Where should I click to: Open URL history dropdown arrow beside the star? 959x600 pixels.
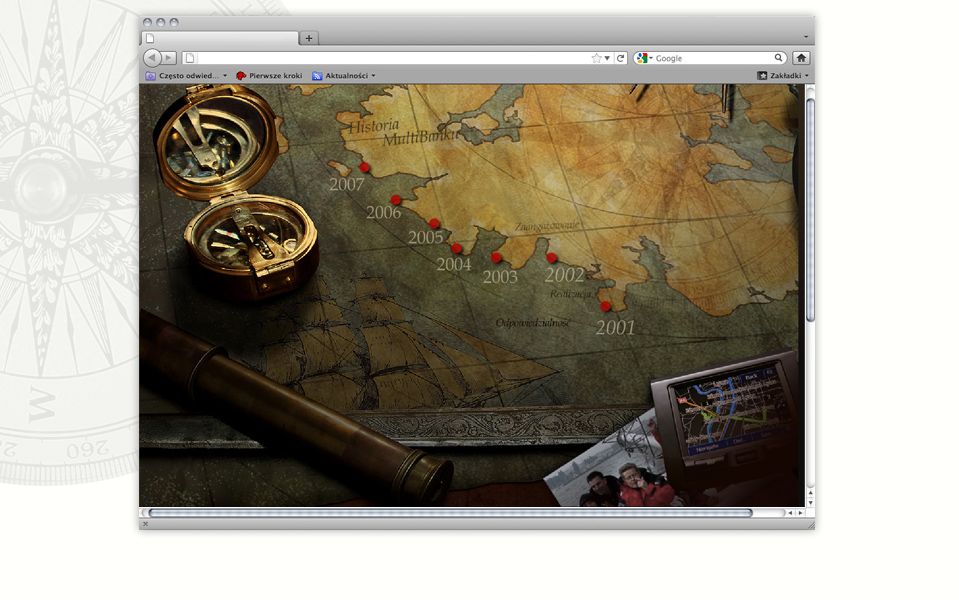coord(607,58)
